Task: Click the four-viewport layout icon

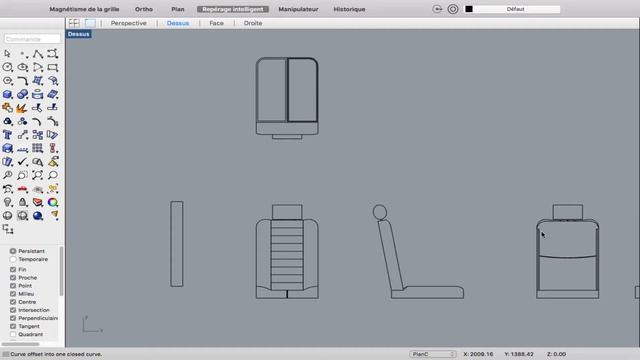Action: [74, 23]
